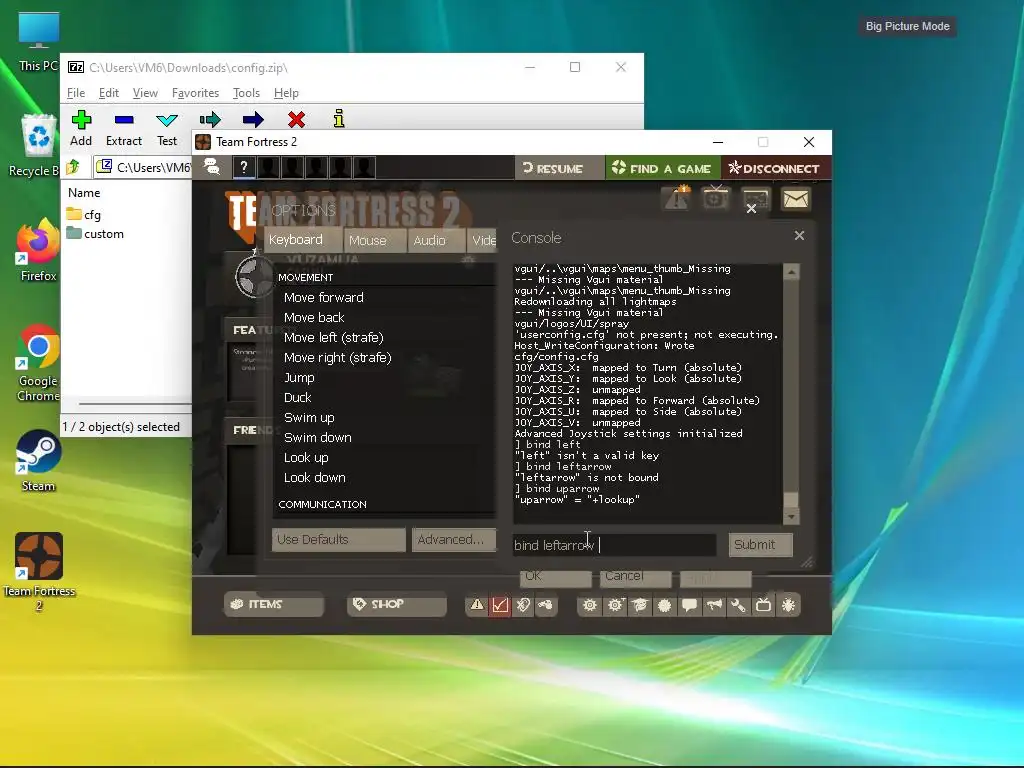The height and width of the screenshot is (768, 1024).
Task: Click the up-folder icon in 7-Zip
Action: [73, 167]
